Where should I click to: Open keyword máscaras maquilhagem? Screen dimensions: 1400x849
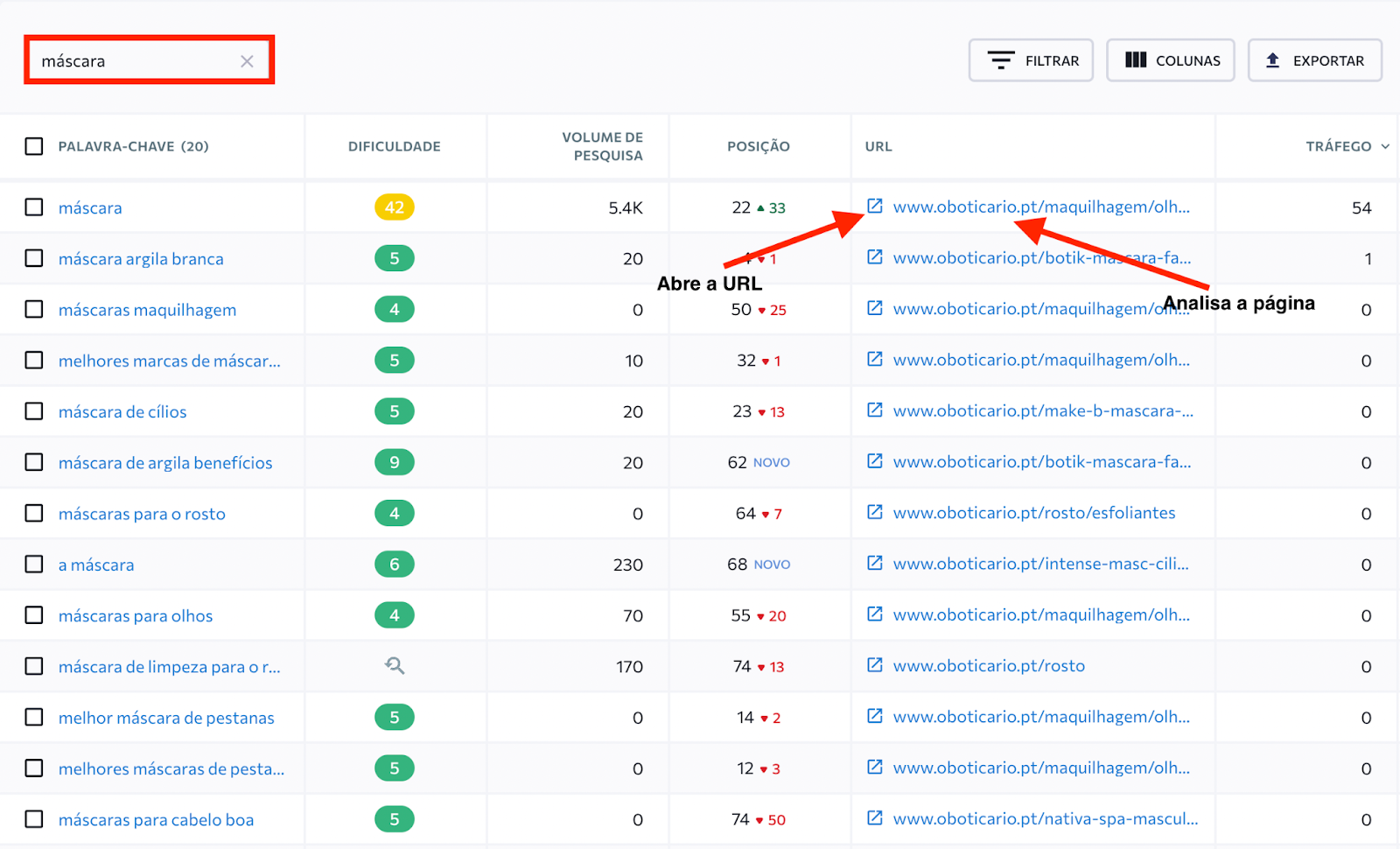coord(147,310)
